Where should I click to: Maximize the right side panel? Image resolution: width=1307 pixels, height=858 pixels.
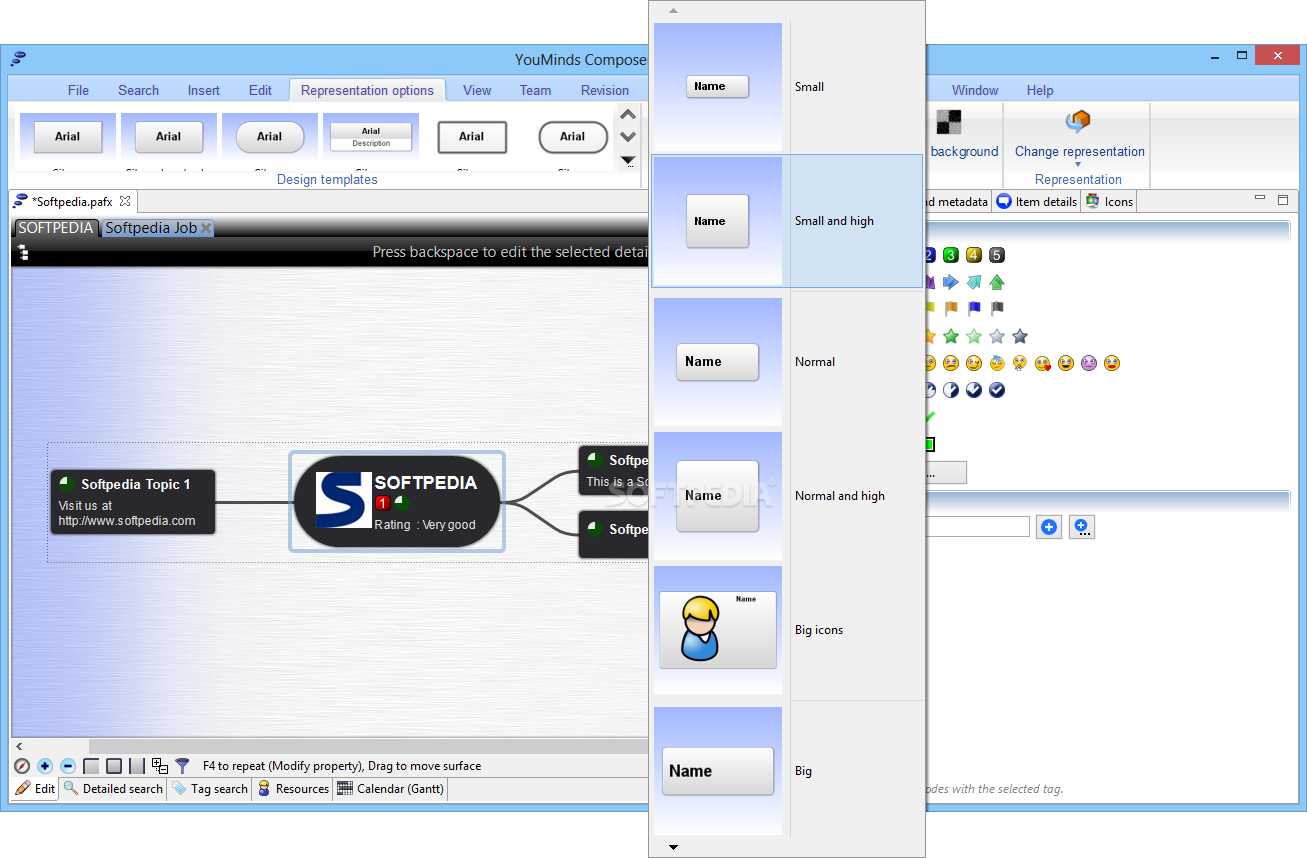[1283, 200]
